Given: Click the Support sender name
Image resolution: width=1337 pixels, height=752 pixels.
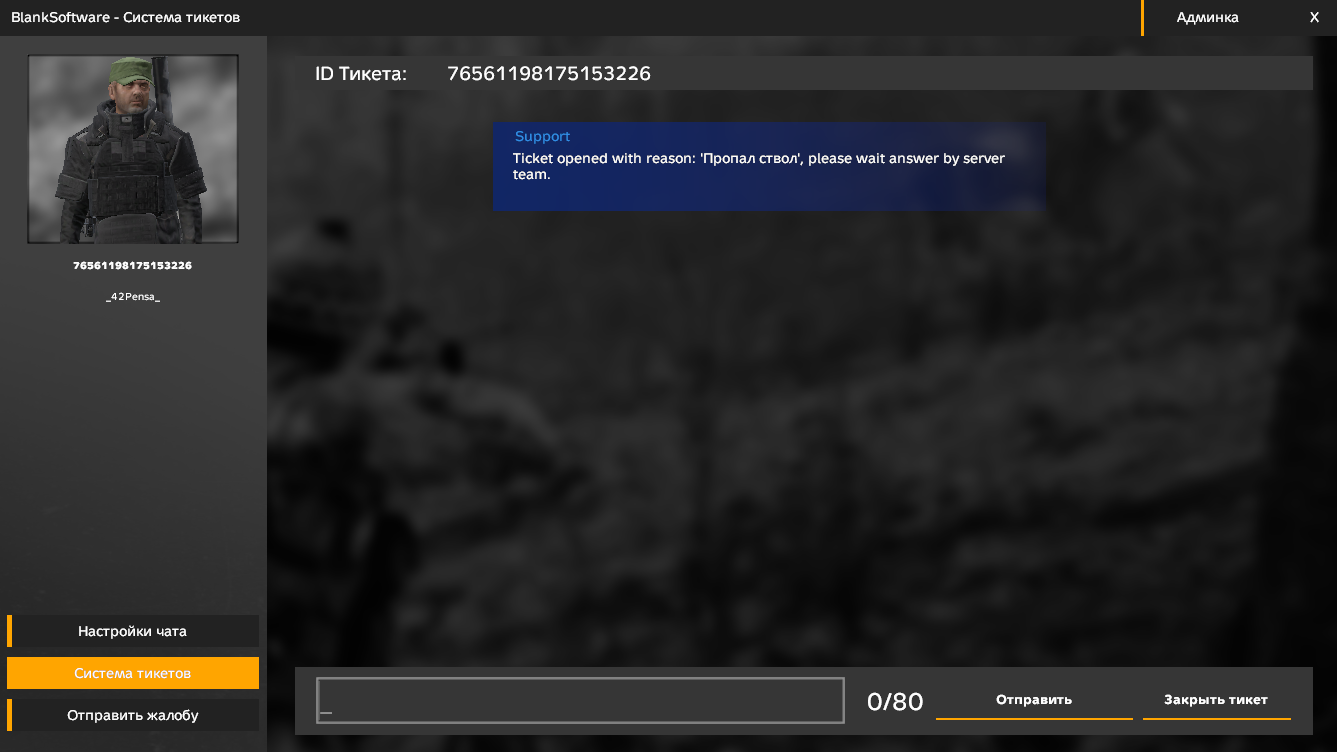Looking at the screenshot, I should pos(542,136).
